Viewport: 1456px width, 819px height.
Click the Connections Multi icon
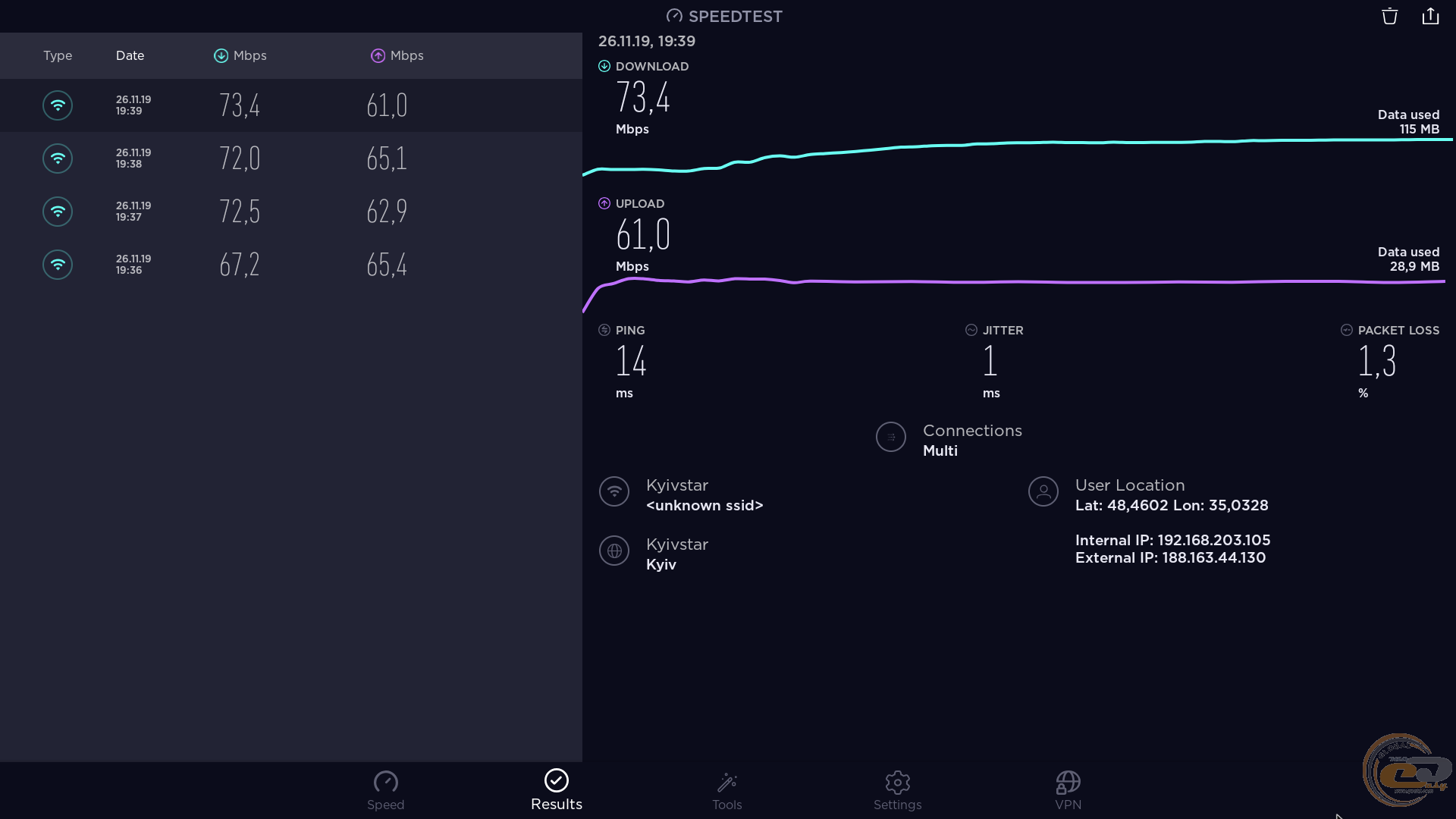tap(891, 438)
